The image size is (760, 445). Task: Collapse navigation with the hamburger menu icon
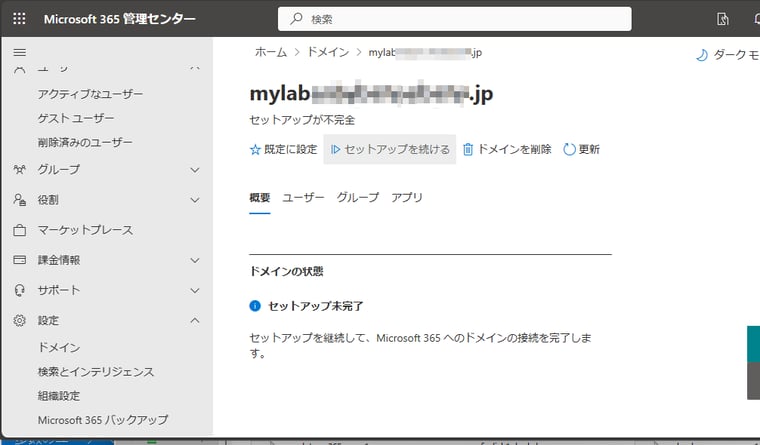pyautogui.click(x=19, y=52)
